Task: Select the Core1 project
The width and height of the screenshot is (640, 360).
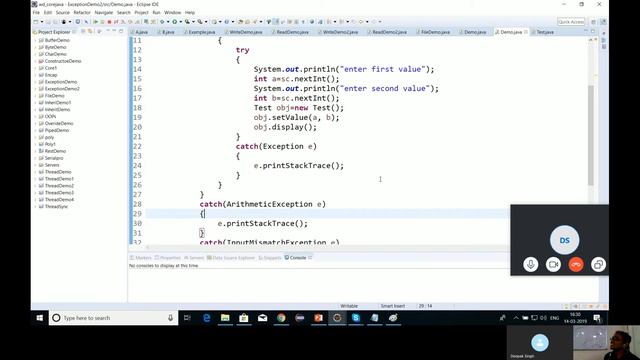Action: click(x=51, y=68)
